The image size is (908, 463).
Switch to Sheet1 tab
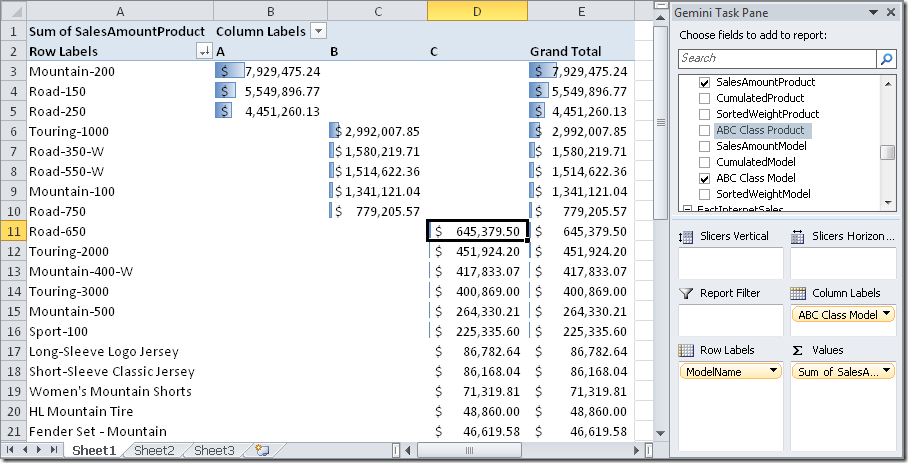pos(94,450)
